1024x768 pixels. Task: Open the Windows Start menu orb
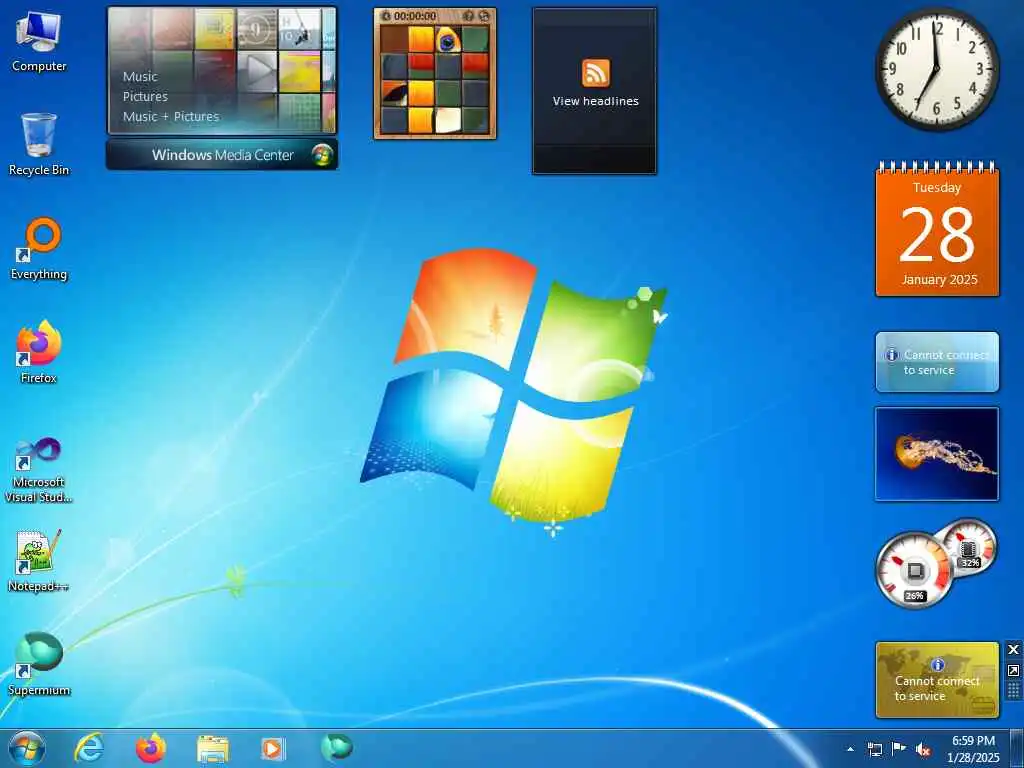coord(27,748)
